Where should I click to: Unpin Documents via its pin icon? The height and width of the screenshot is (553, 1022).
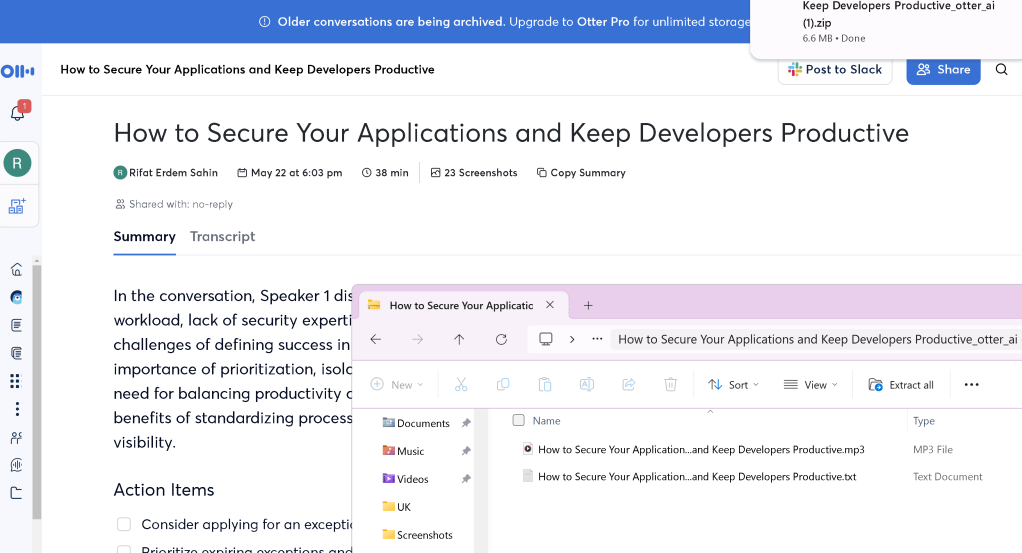[x=466, y=423]
